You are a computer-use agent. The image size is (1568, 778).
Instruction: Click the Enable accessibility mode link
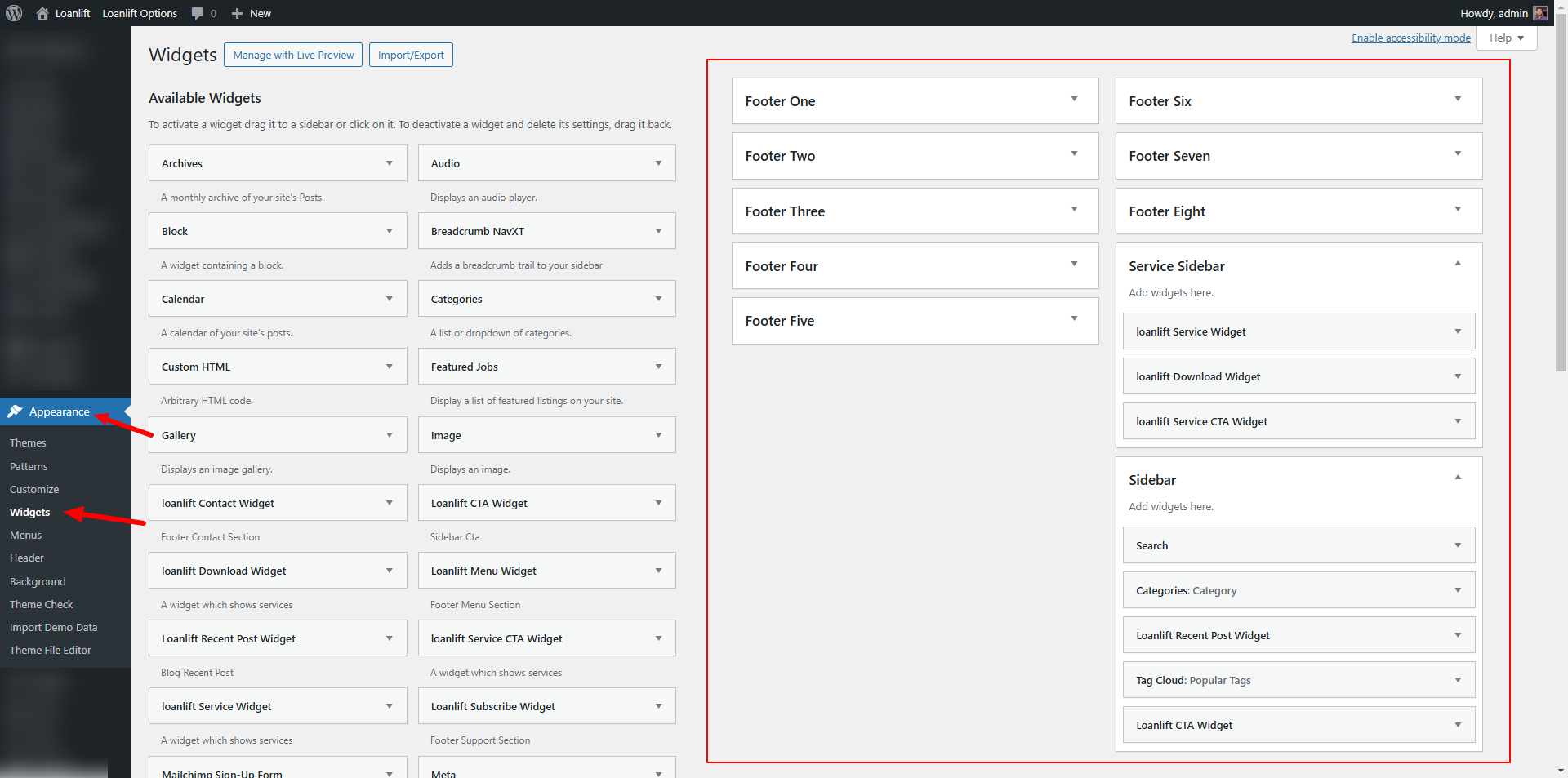coord(1410,38)
